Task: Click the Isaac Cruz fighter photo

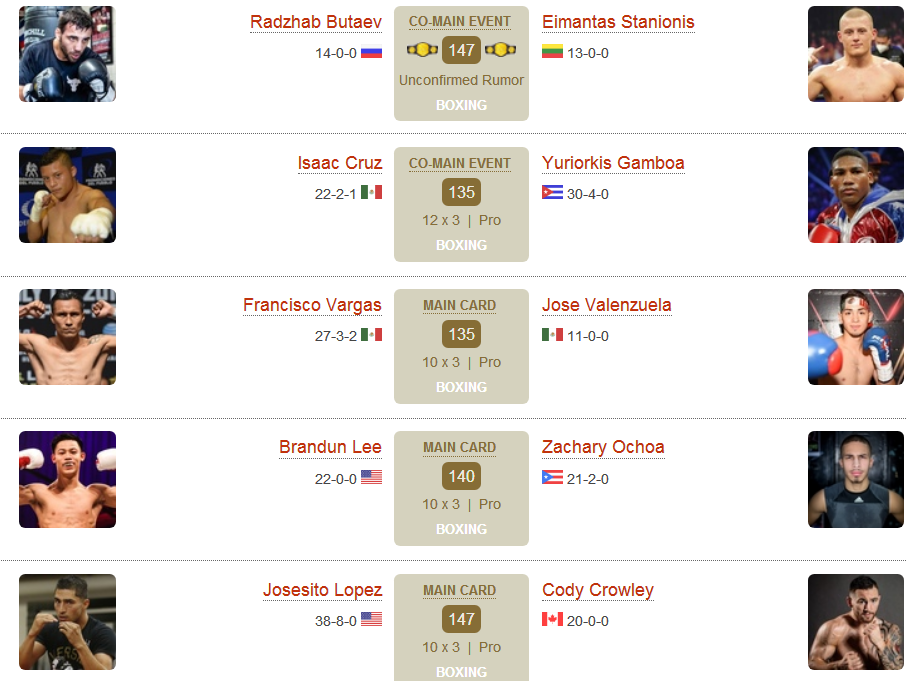Action: coord(67,195)
